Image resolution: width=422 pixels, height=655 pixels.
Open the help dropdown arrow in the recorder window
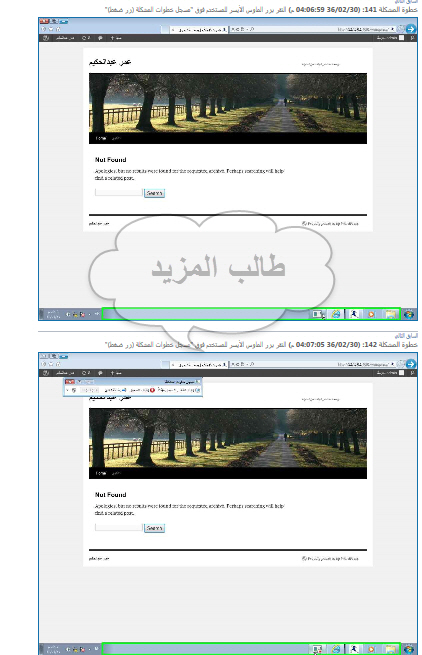coord(68,390)
